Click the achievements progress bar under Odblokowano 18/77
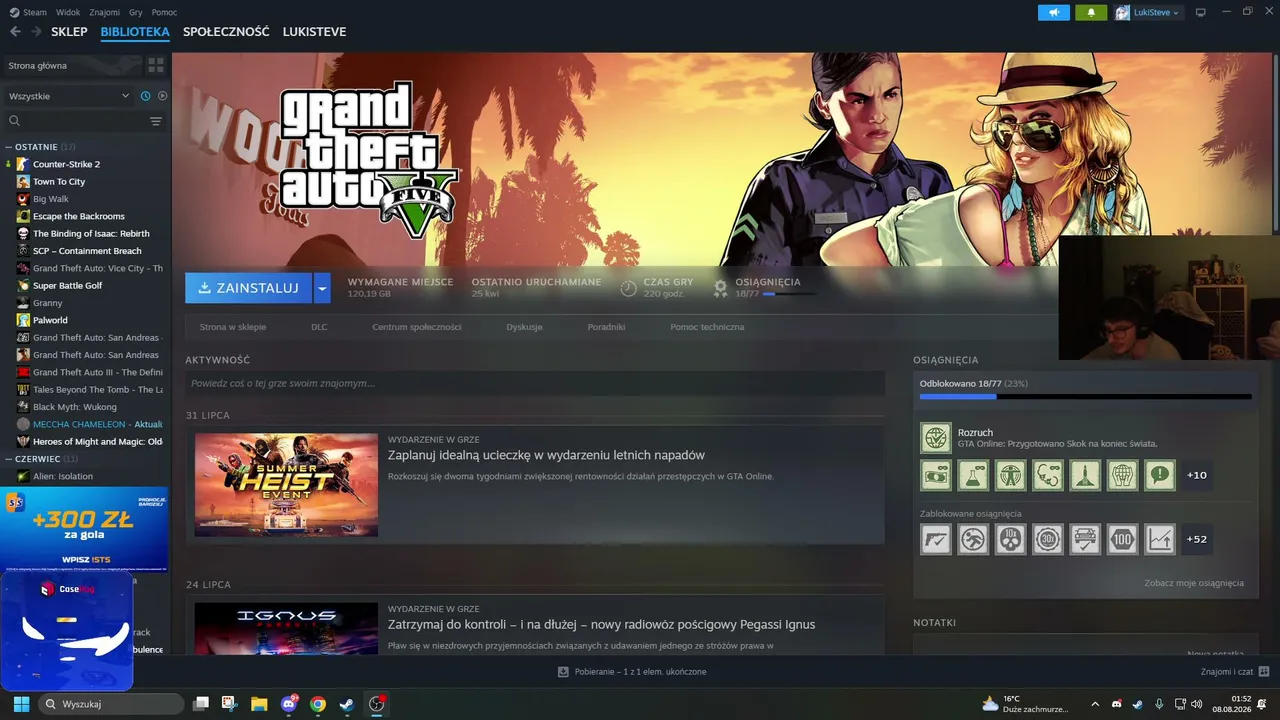1280x720 pixels. point(1086,397)
